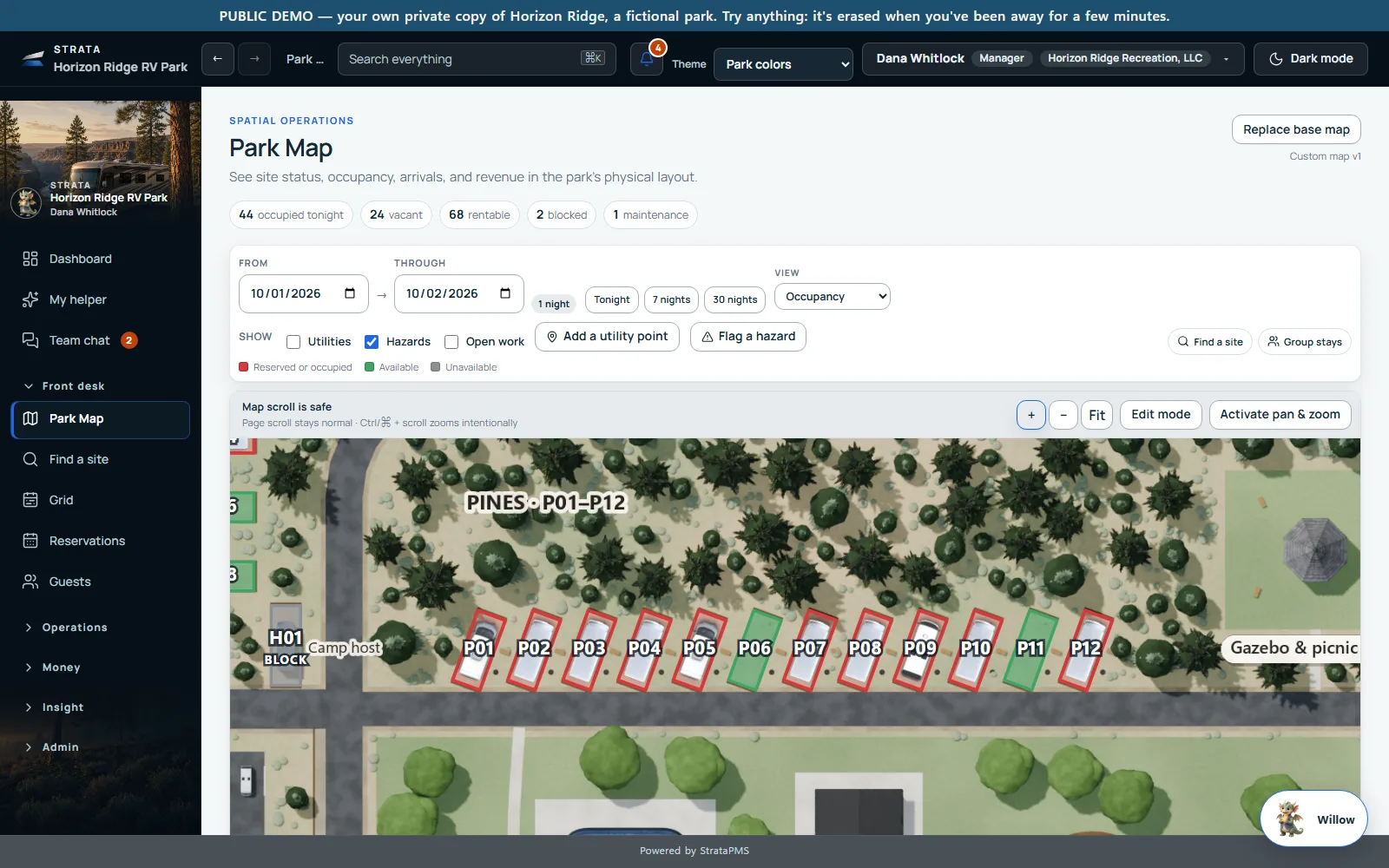This screenshot has width=1389, height=868.
Task: Click the Grid calendar icon
Action: 30,500
